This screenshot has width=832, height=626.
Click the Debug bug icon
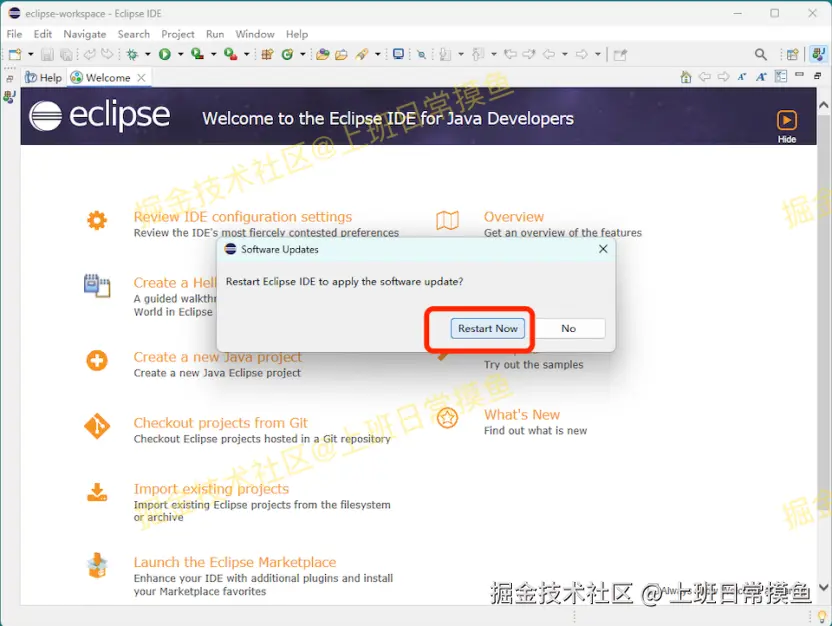132,54
